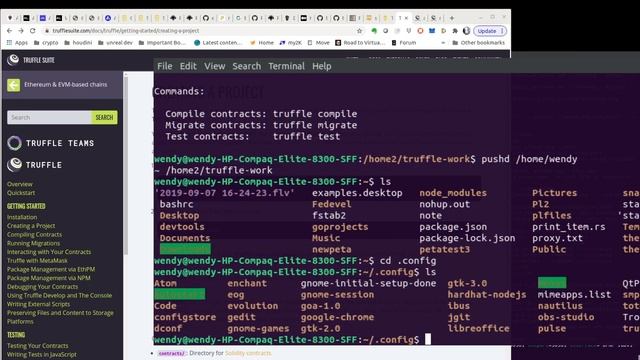The image size is (640, 360).
Task: Click 'hardhat-nodejs' in terminal listing
Action: pyautogui.click(x=487, y=294)
